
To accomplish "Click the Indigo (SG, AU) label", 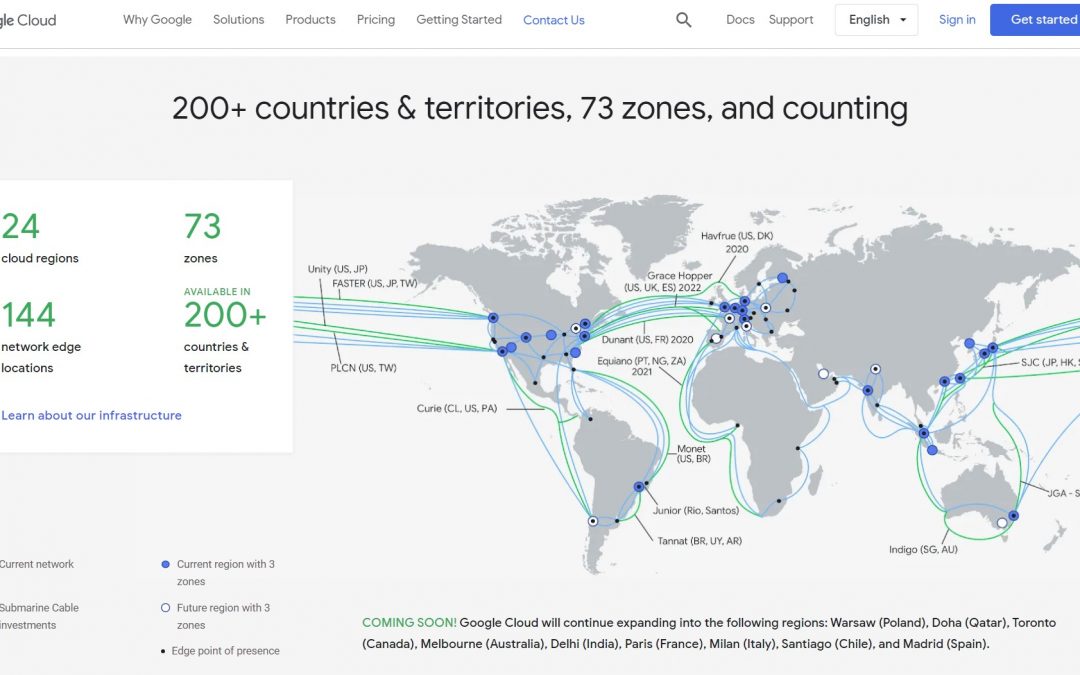I will click(x=923, y=550).
